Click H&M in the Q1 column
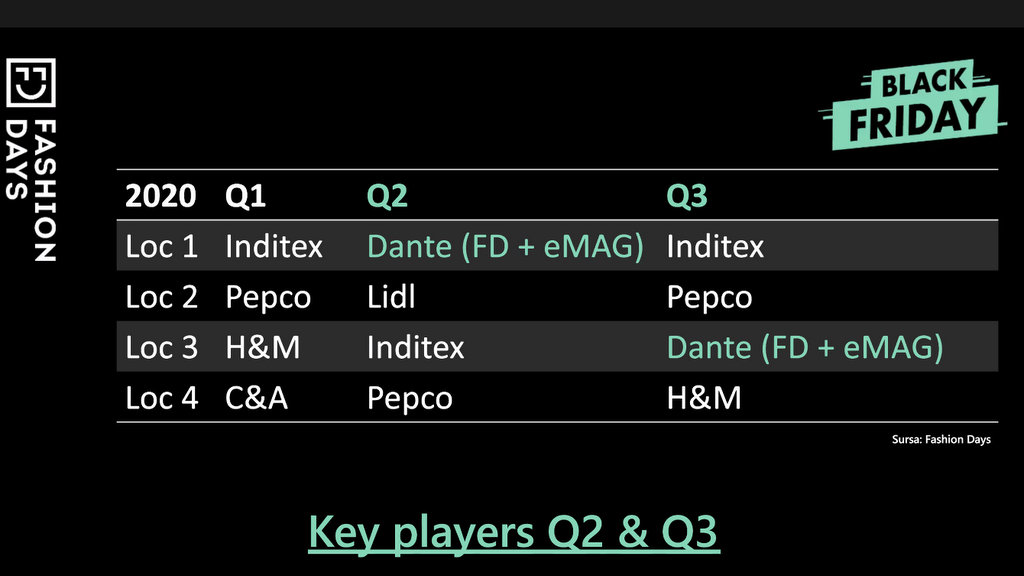The image size is (1024, 576). pyautogui.click(x=263, y=347)
